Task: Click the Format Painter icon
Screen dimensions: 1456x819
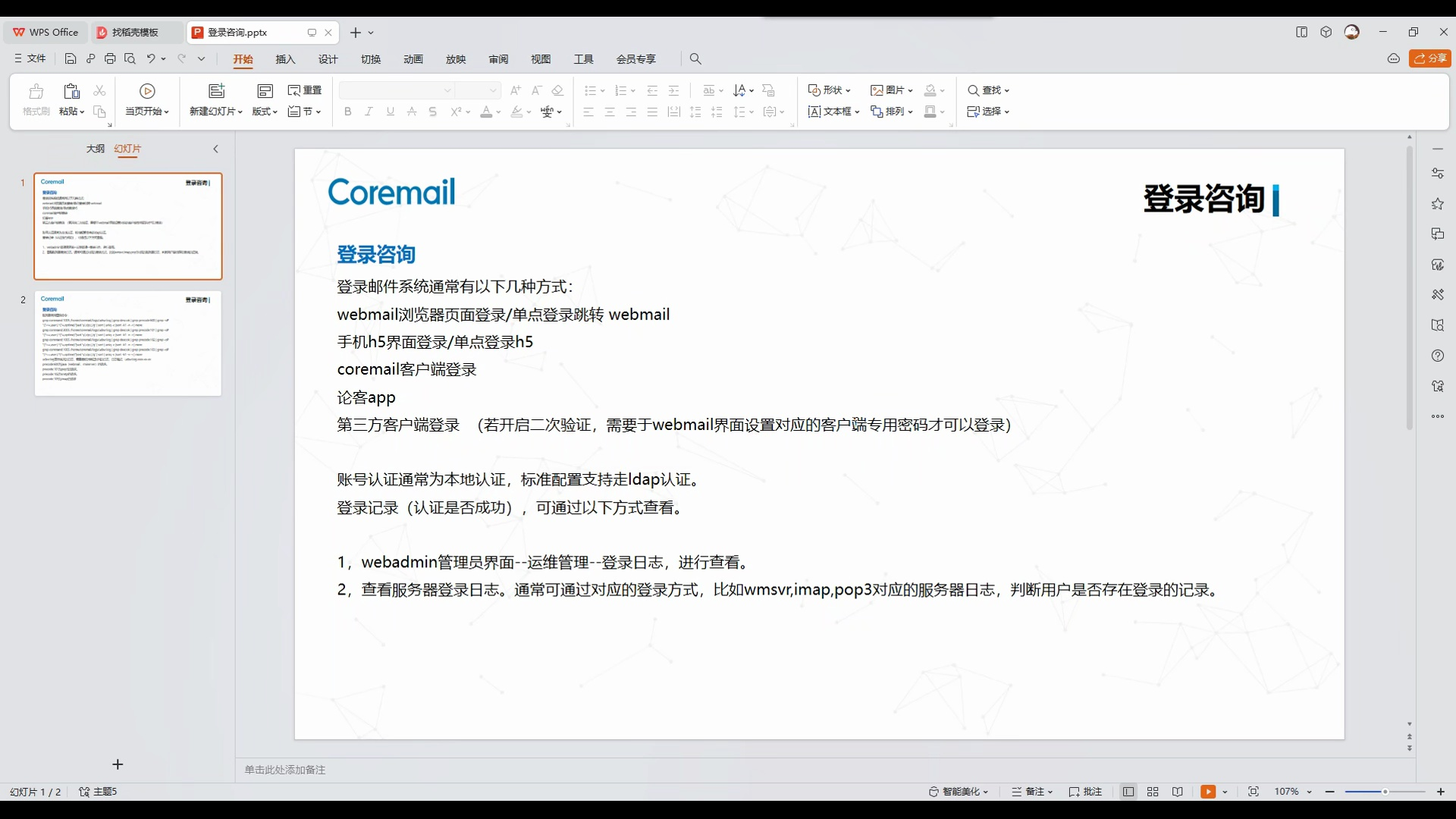Action: coord(36,92)
